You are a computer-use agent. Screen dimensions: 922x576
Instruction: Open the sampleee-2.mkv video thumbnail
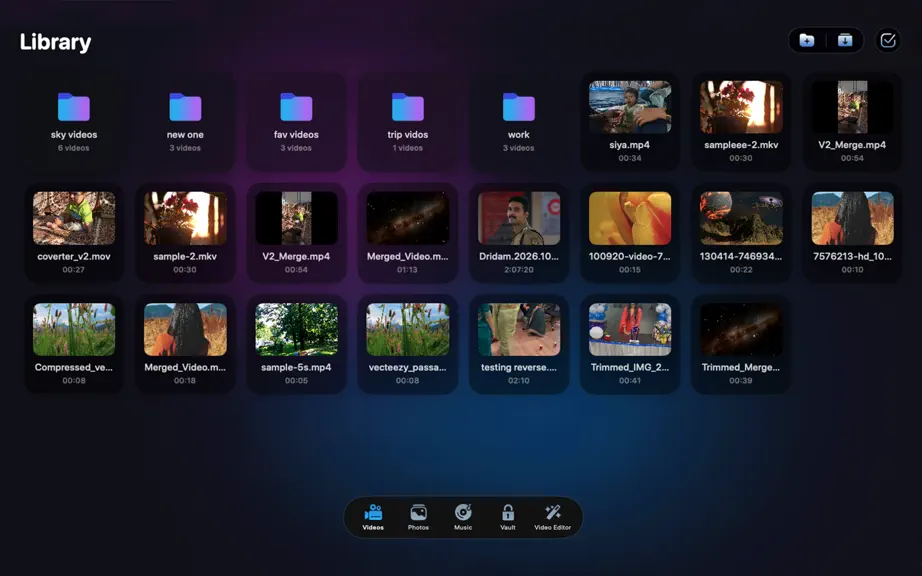pyautogui.click(x=741, y=107)
